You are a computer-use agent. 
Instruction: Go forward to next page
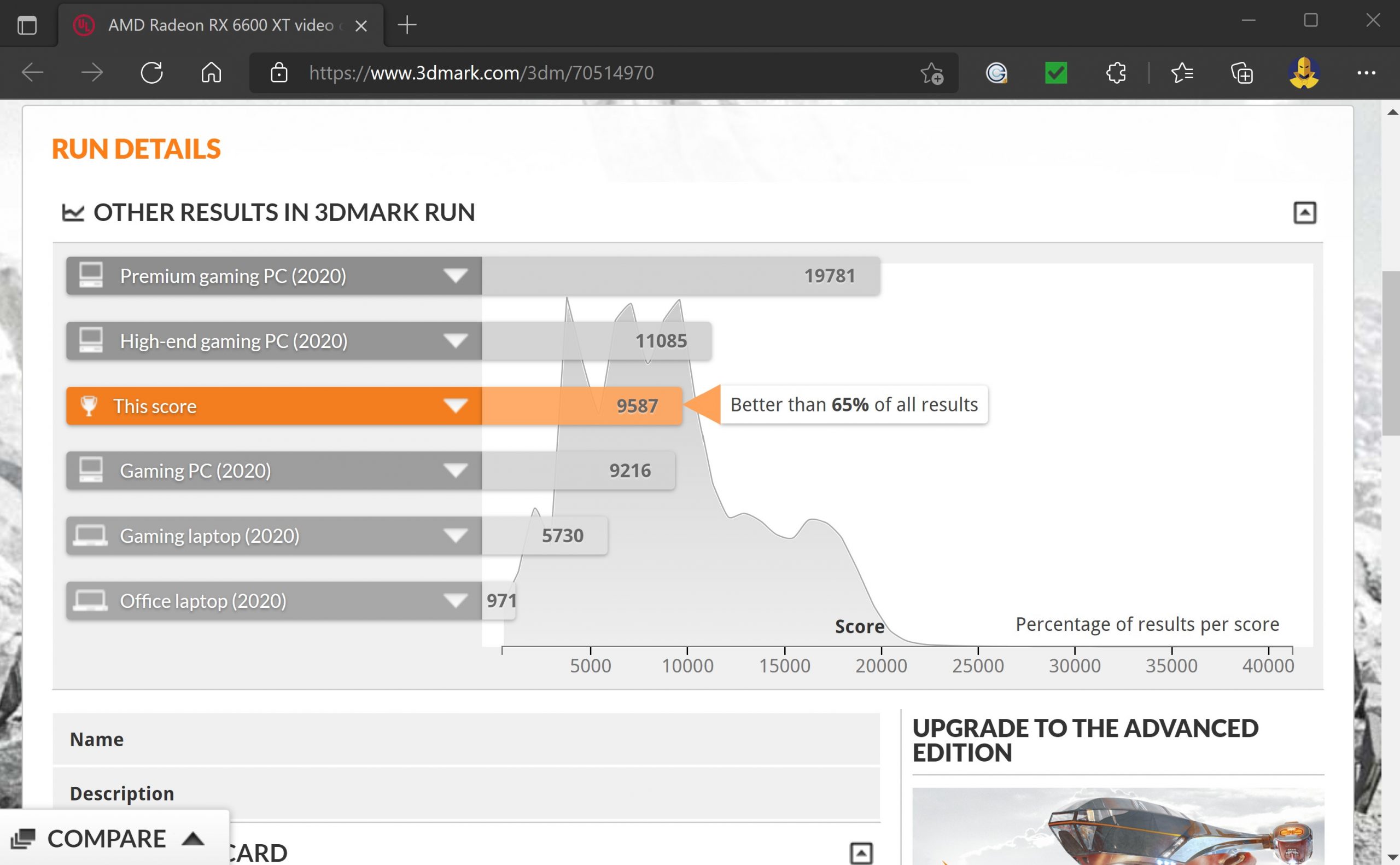[x=91, y=73]
